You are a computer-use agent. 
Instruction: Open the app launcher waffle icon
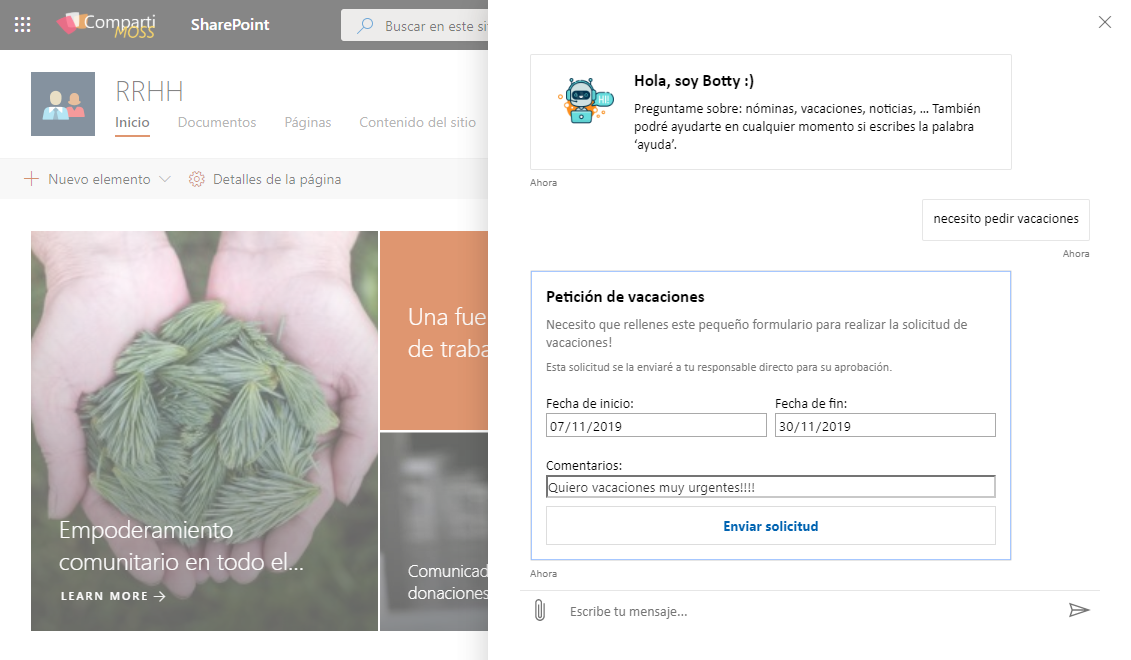click(22, 25)
